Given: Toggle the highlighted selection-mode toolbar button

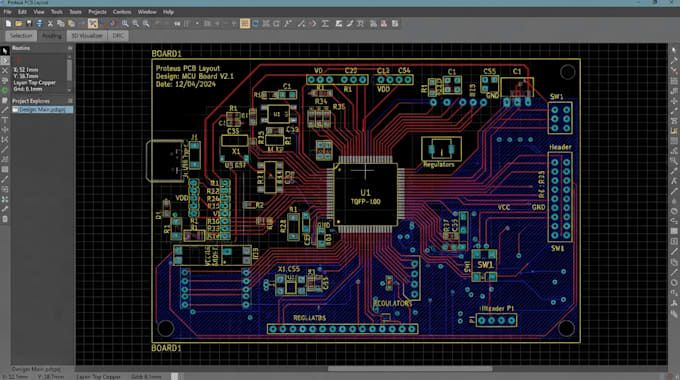Looking at the screenshot, I should coord(92,23).
